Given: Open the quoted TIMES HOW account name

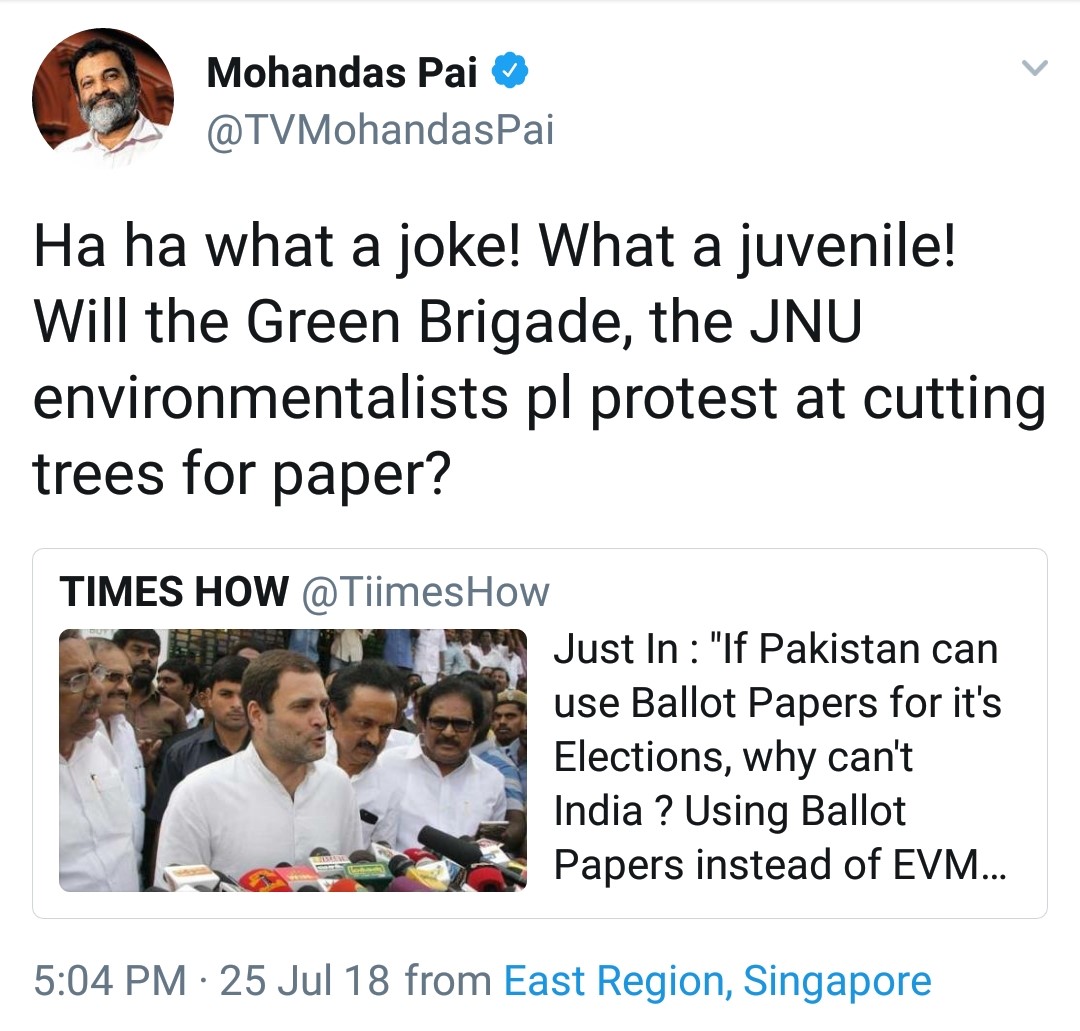Looking at the screenshot, I should (174, 591).
